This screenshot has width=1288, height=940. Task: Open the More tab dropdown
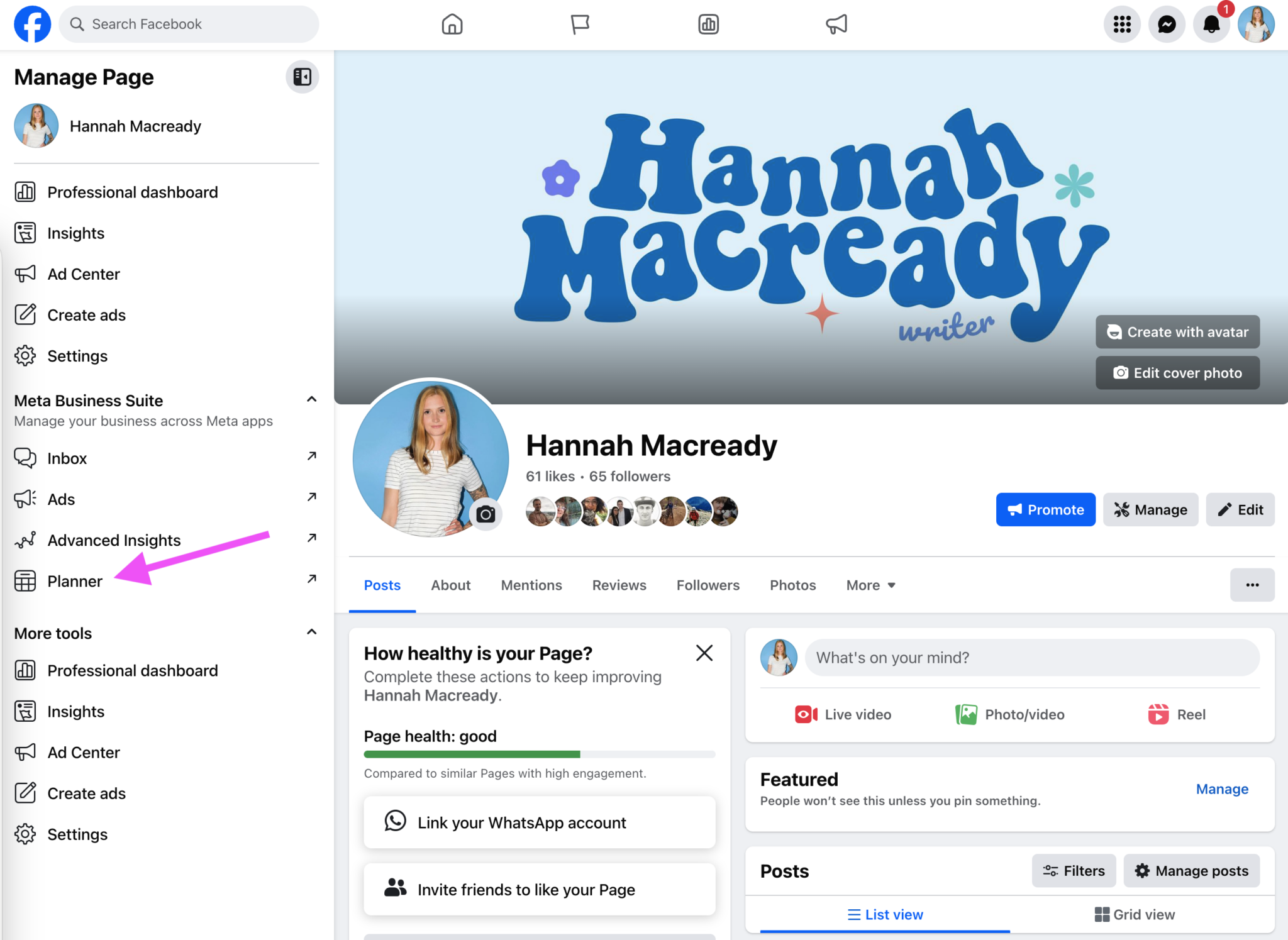[x=869, y=585]
